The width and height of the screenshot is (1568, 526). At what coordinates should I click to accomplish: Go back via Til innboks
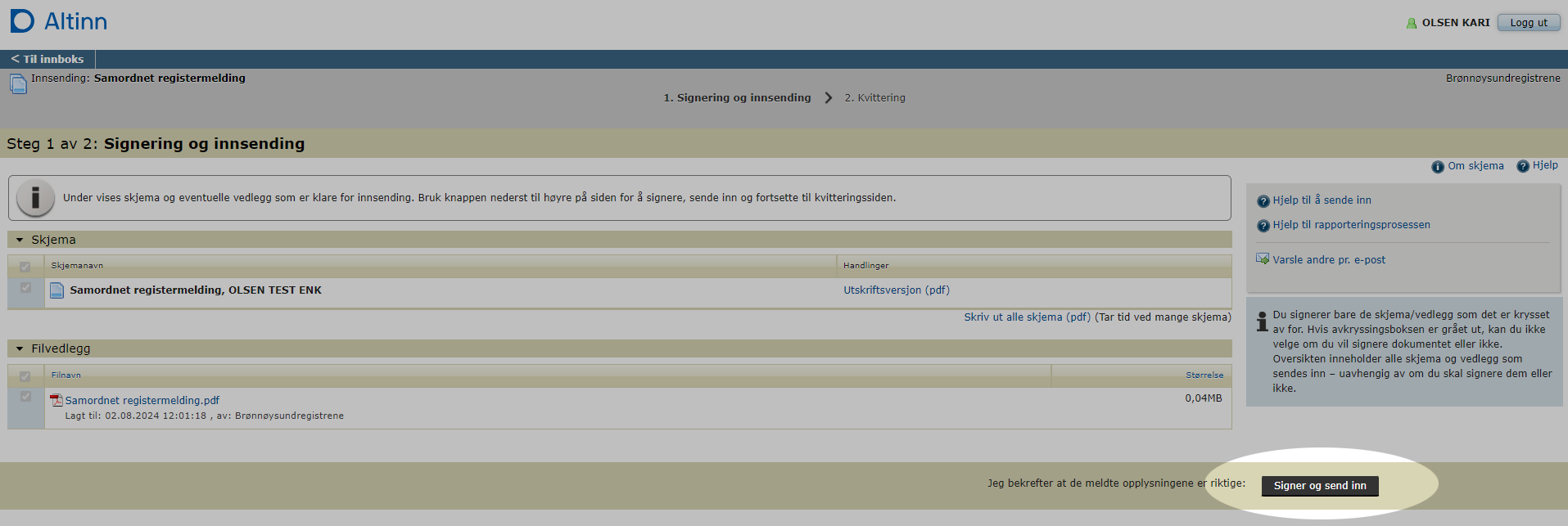pos(47,59)
